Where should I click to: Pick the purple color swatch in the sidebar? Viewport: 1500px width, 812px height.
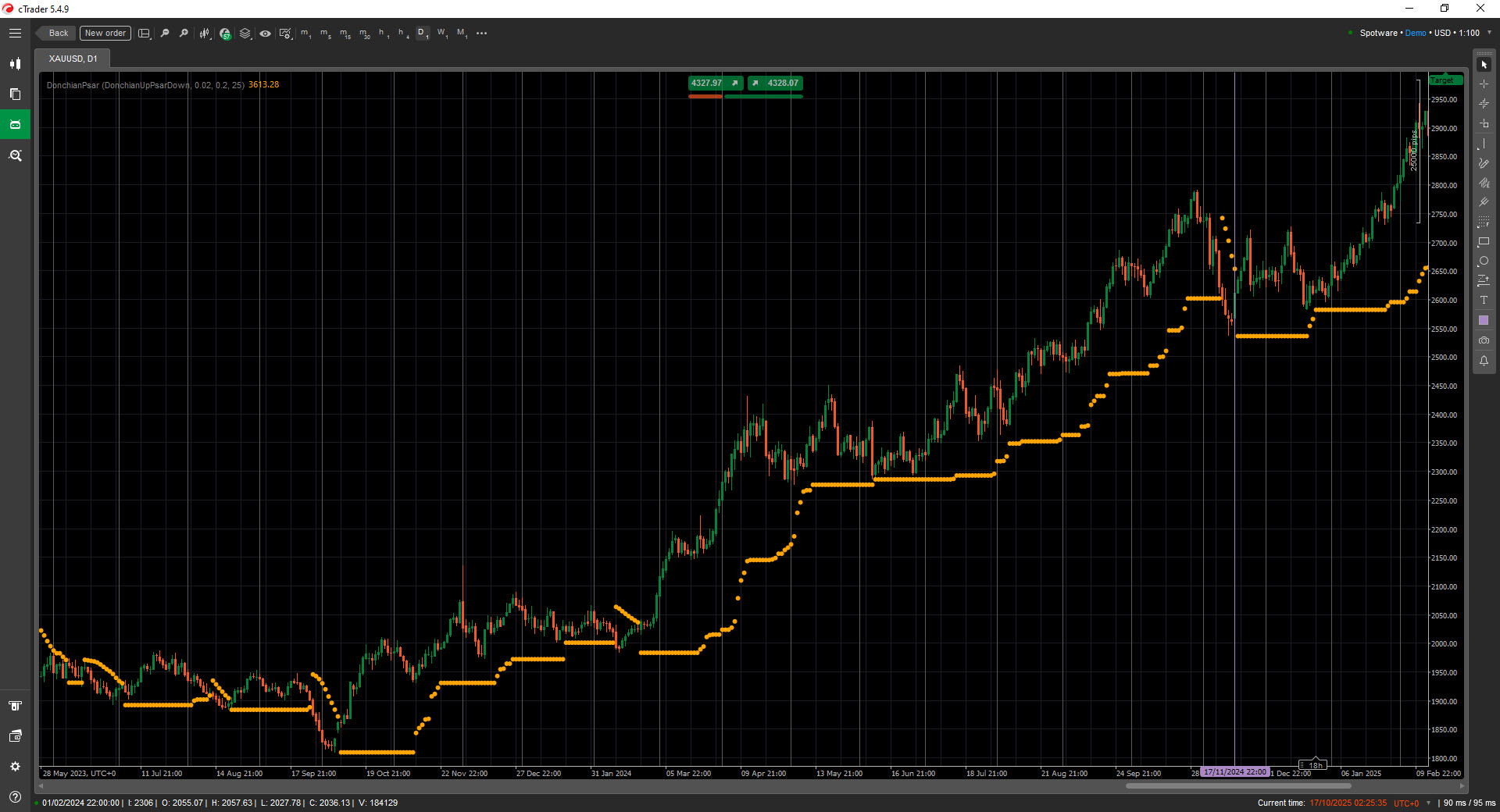[x=1483, y=320]
